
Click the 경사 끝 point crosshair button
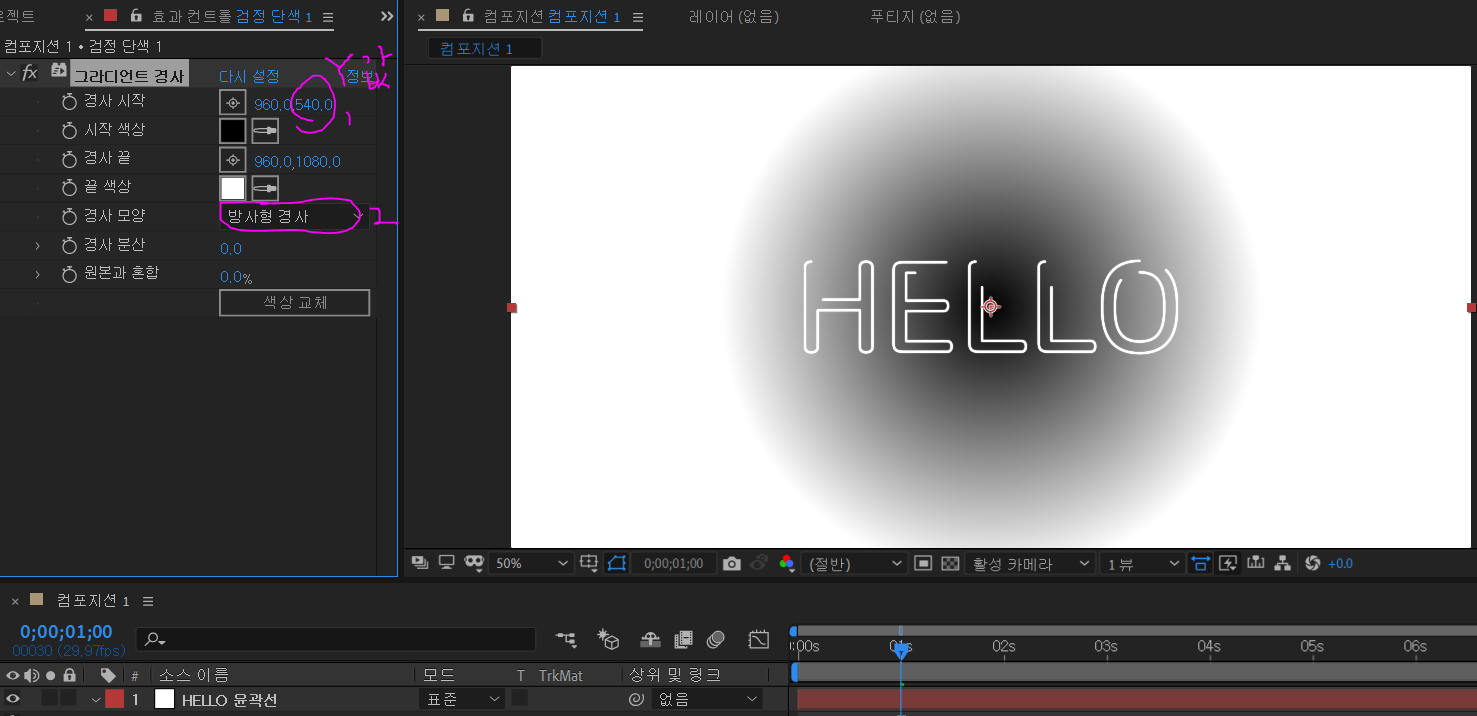(x=232, y=160)
